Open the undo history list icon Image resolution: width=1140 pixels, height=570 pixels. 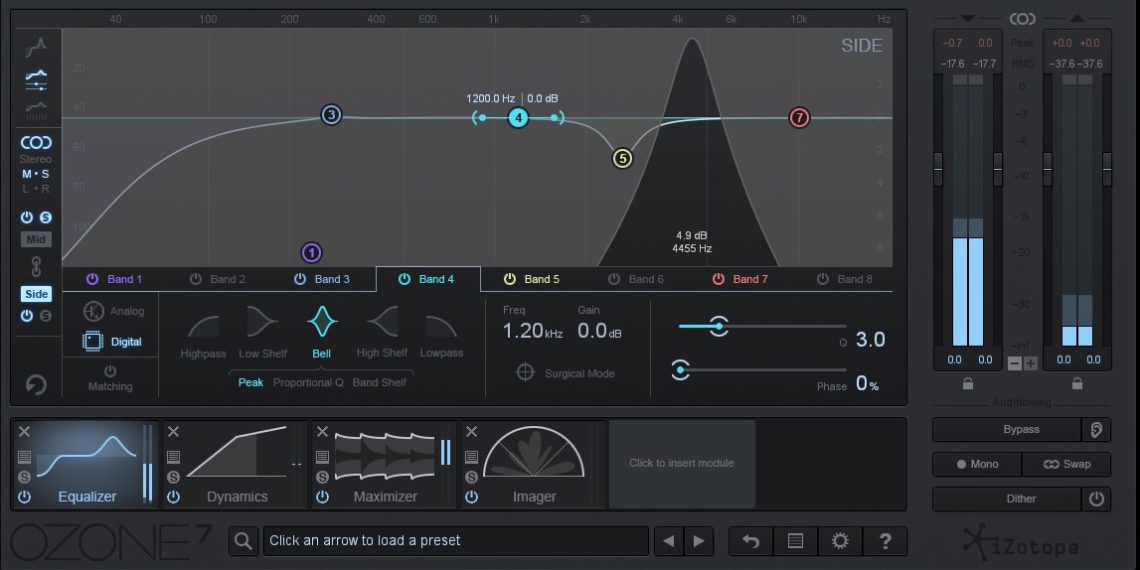pyautogui.click(x=795, y=541)
